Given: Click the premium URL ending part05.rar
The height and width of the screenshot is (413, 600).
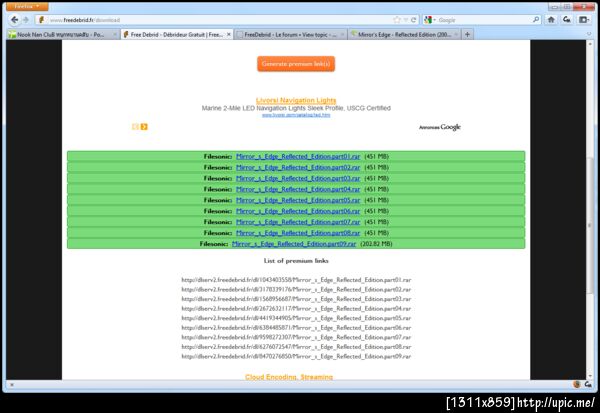Looking at the screenshot, I should tap(296, 318).
